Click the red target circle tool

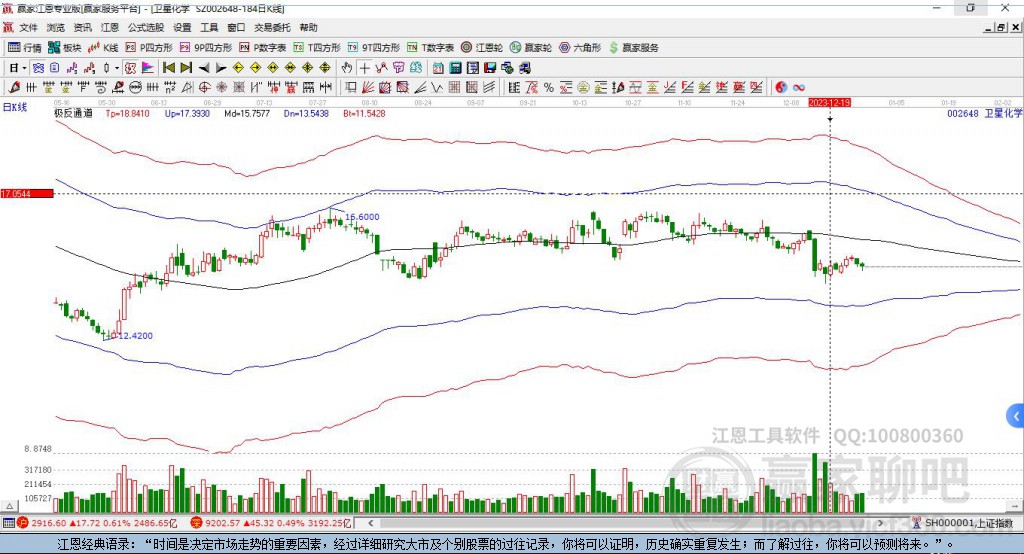pos(204,87)
